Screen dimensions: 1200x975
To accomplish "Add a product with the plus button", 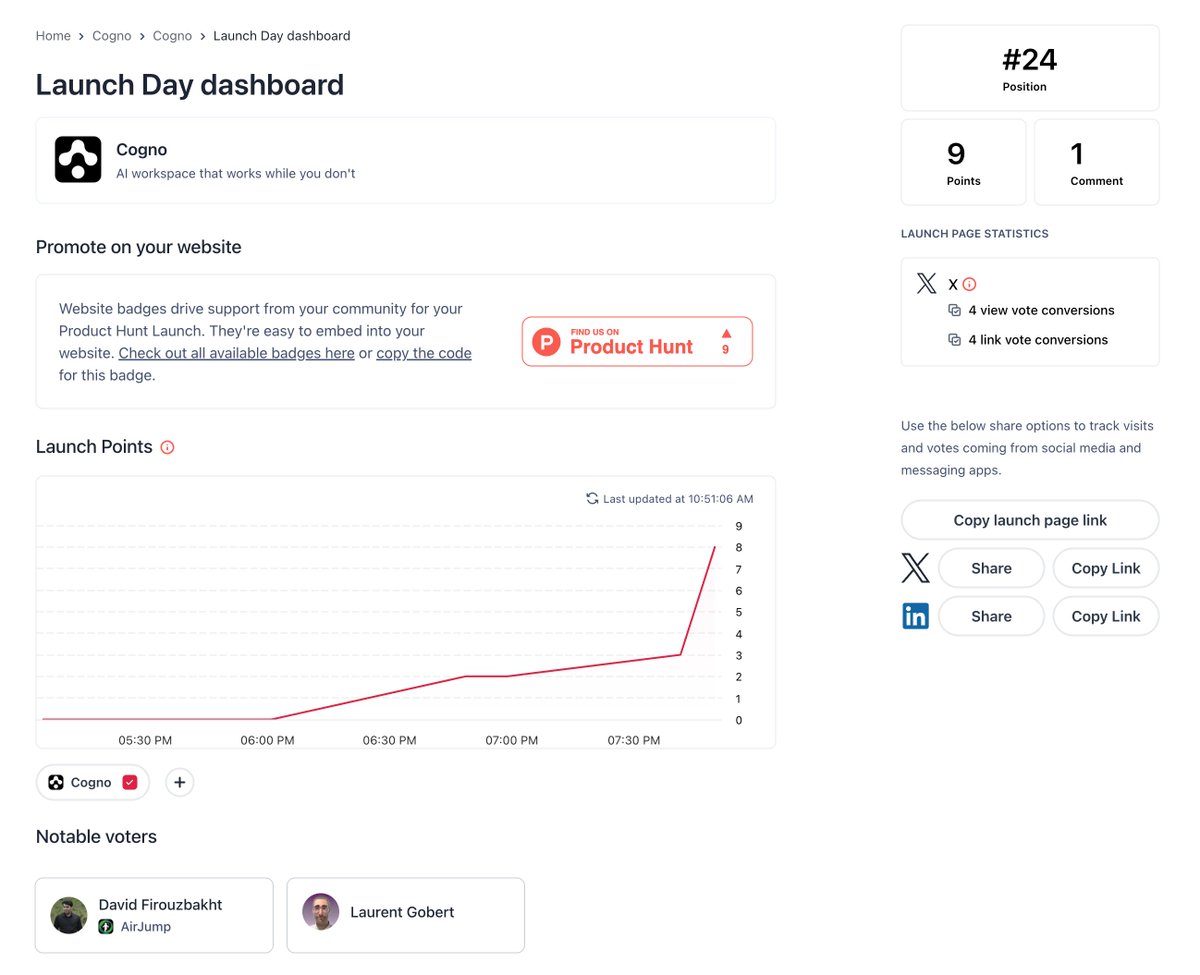I will [x=179, y=783].
